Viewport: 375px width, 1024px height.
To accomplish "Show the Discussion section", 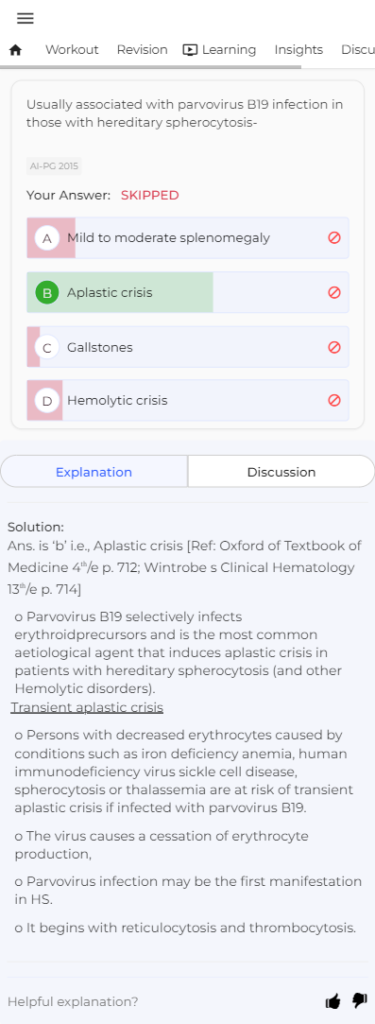I will [282, 472].
